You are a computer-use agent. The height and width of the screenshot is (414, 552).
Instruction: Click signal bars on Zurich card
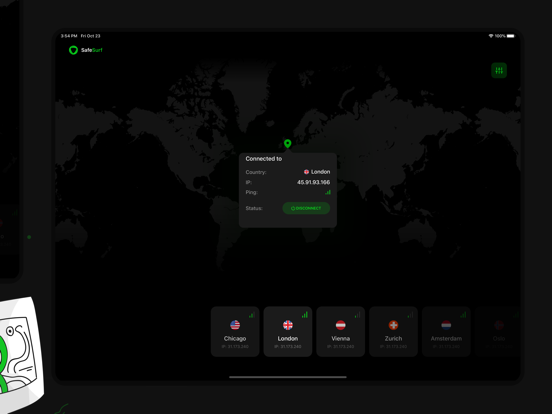410,315
